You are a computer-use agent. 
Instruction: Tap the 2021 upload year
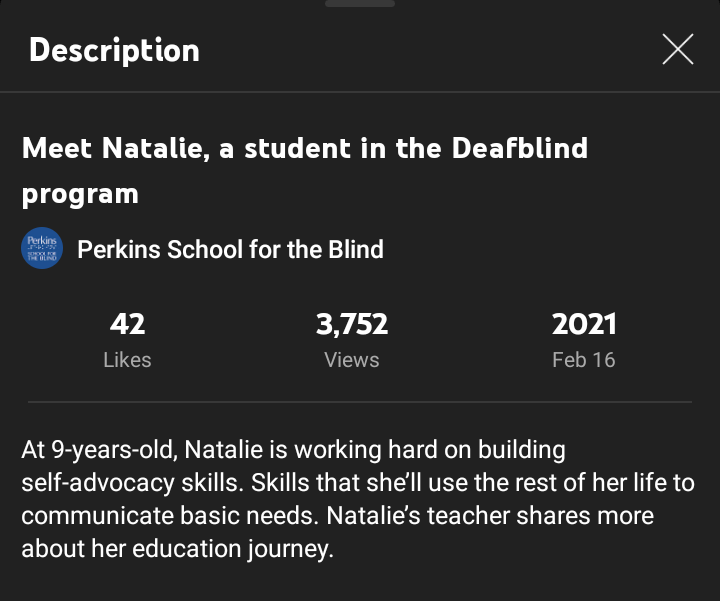click(584, 324)
